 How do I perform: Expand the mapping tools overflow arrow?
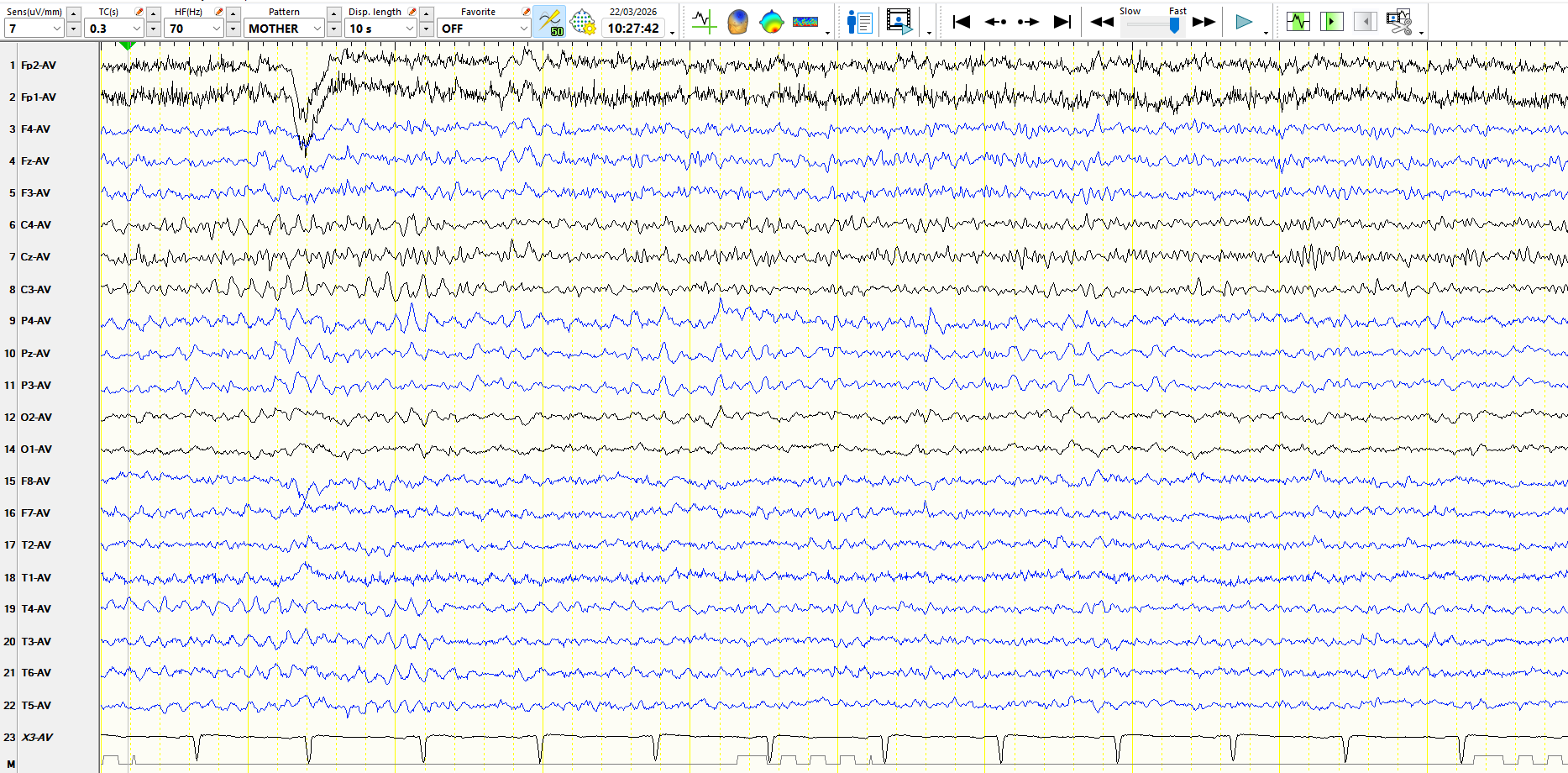[x=828, y=33]
